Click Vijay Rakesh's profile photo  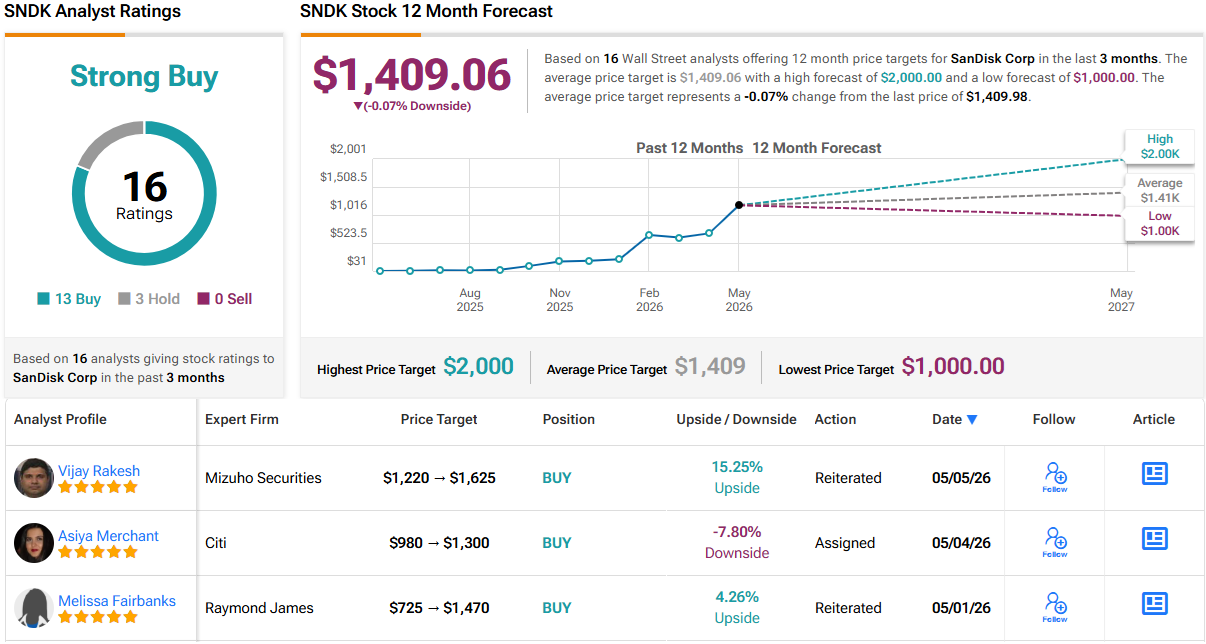click(x=34, y=478)
